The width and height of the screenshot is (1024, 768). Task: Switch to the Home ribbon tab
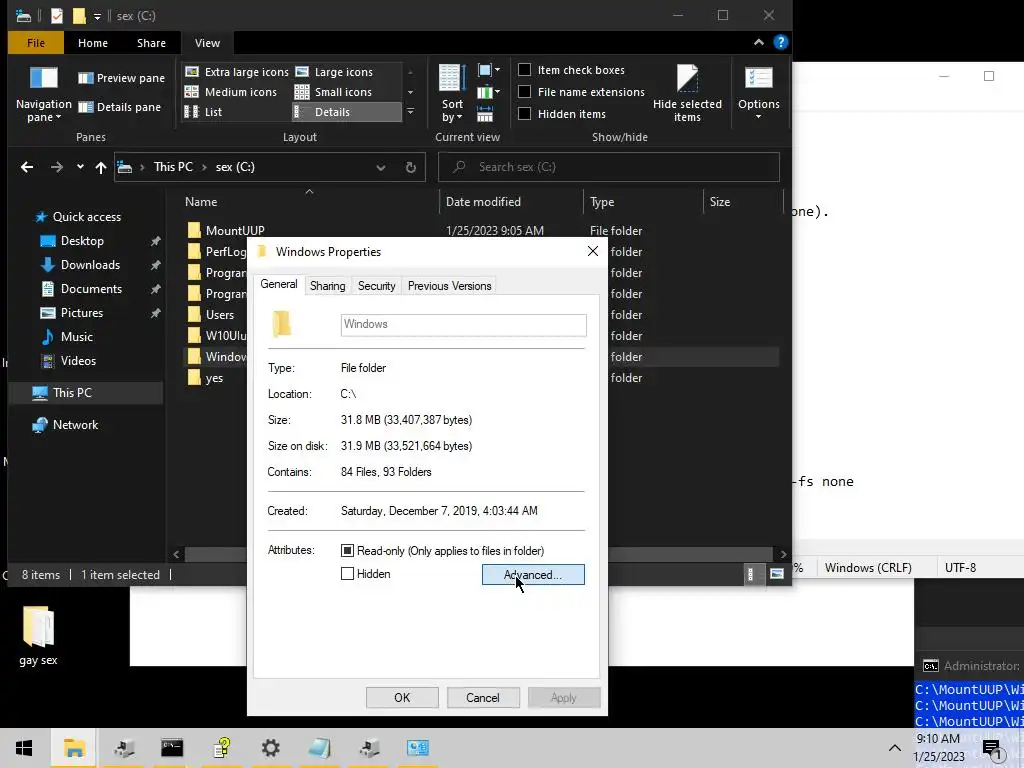click(93, 42)
